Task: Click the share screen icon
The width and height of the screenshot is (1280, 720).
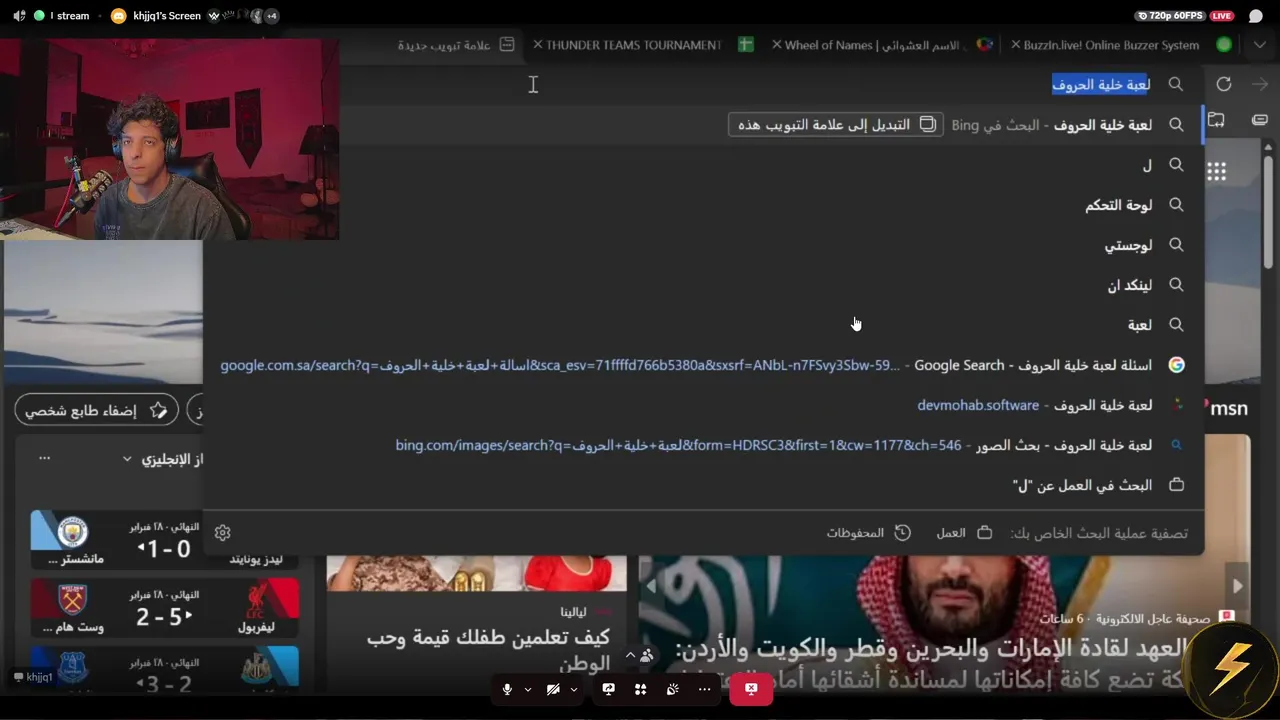Action: pyautogui.click(x=608, y=689)
